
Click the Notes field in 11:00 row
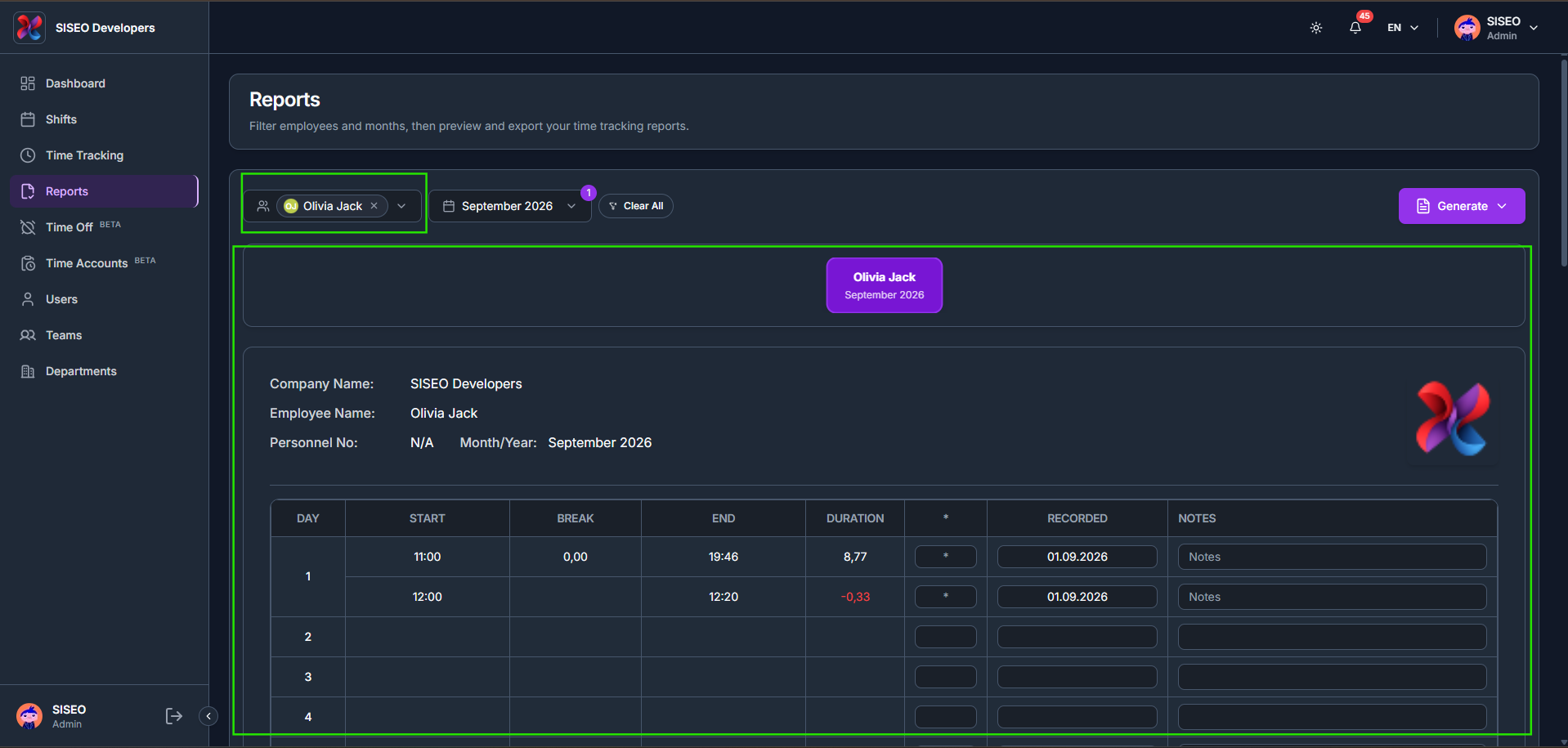(x=1333, y=557)
